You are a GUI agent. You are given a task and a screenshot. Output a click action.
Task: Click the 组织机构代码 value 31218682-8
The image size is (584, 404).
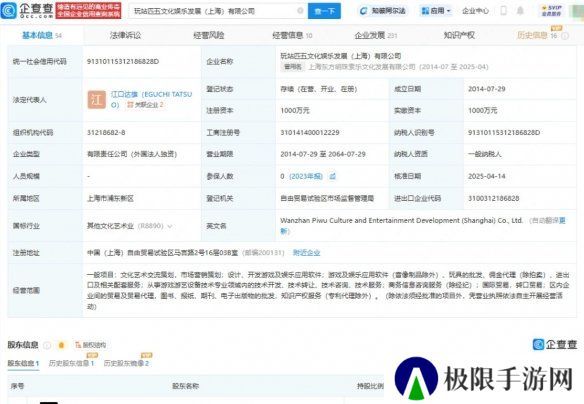tap(106, 133)
